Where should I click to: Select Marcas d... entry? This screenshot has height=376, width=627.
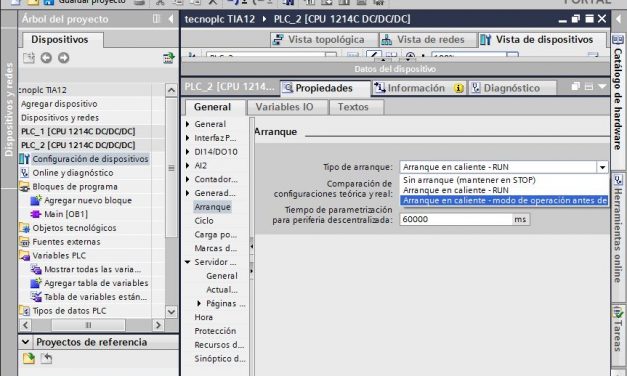tap(215, 248)
